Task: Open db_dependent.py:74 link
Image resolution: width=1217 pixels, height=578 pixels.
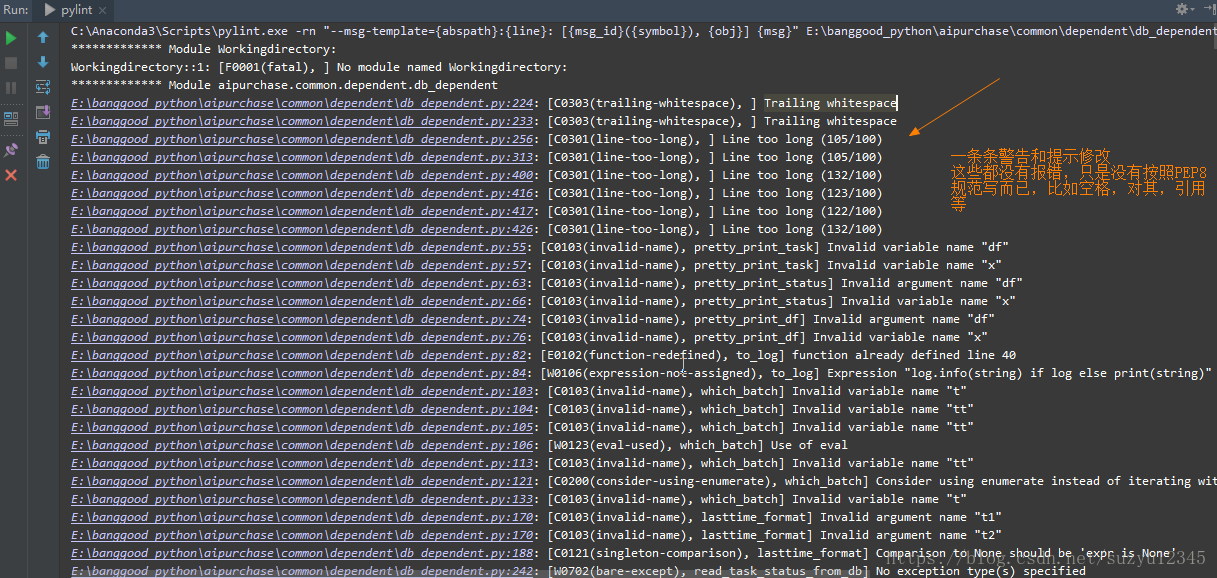Action: (298, 319)
